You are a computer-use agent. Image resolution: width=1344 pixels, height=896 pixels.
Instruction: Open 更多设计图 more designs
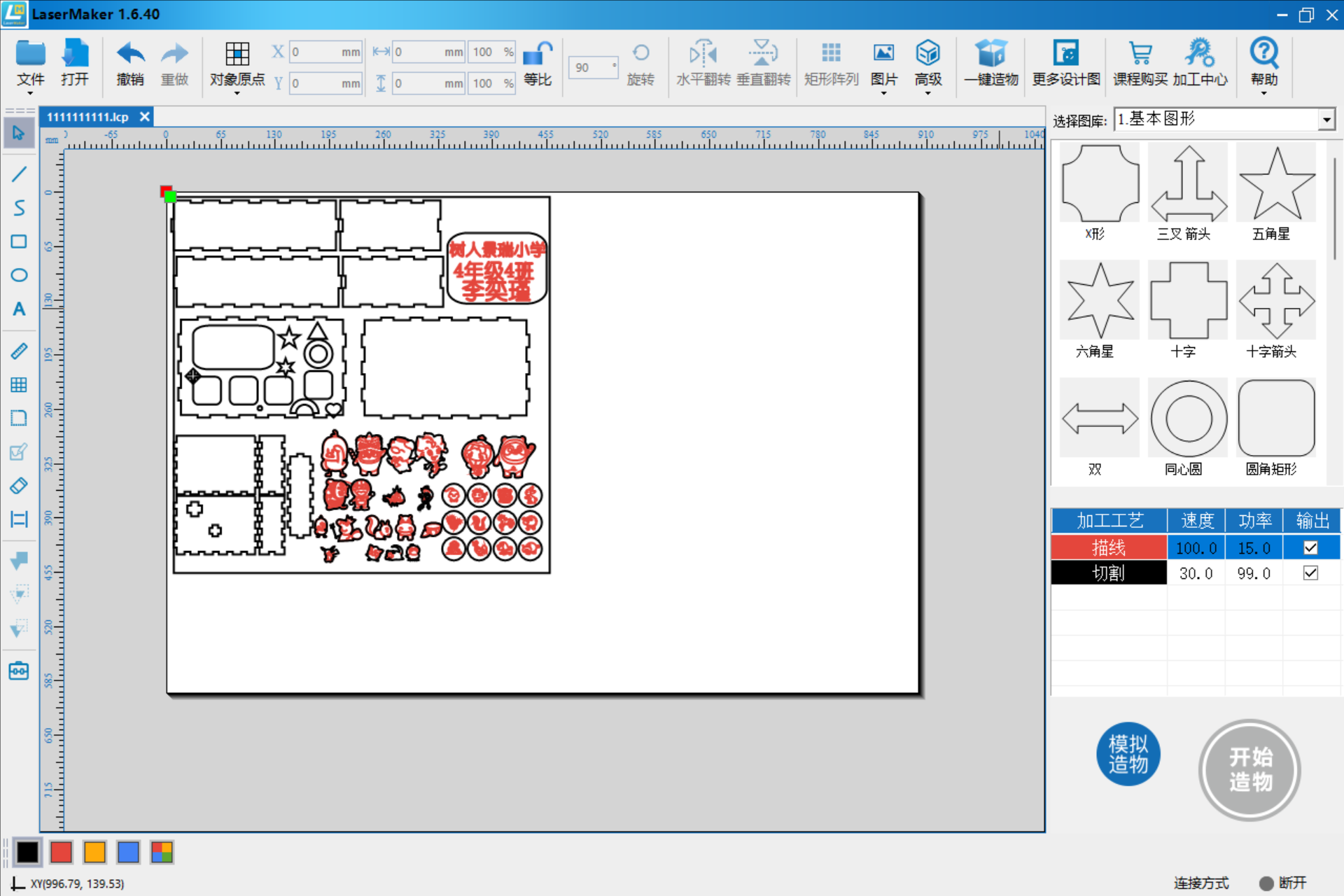(1066, 64)
